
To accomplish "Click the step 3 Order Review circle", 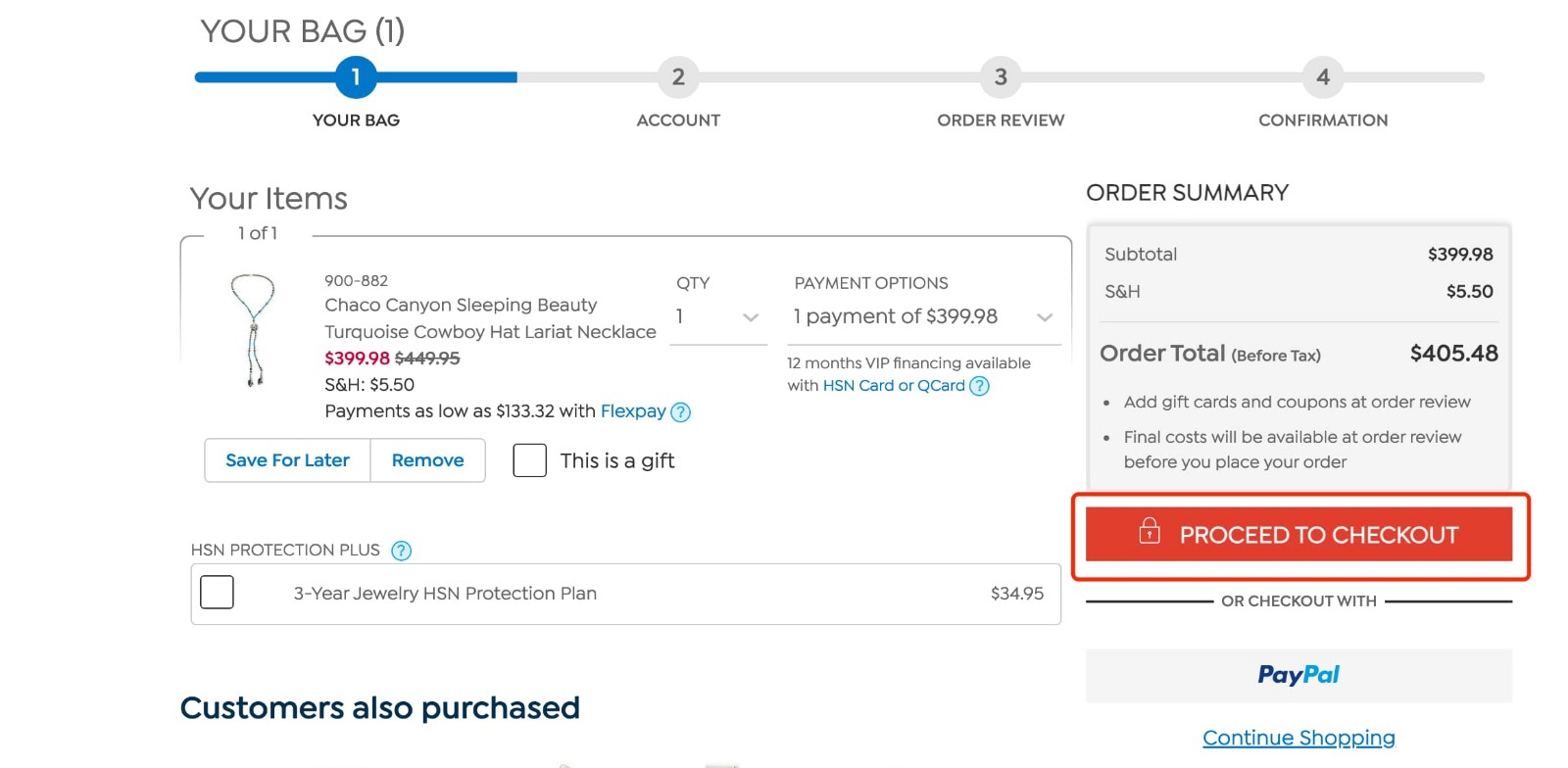I will point(1001,77).
